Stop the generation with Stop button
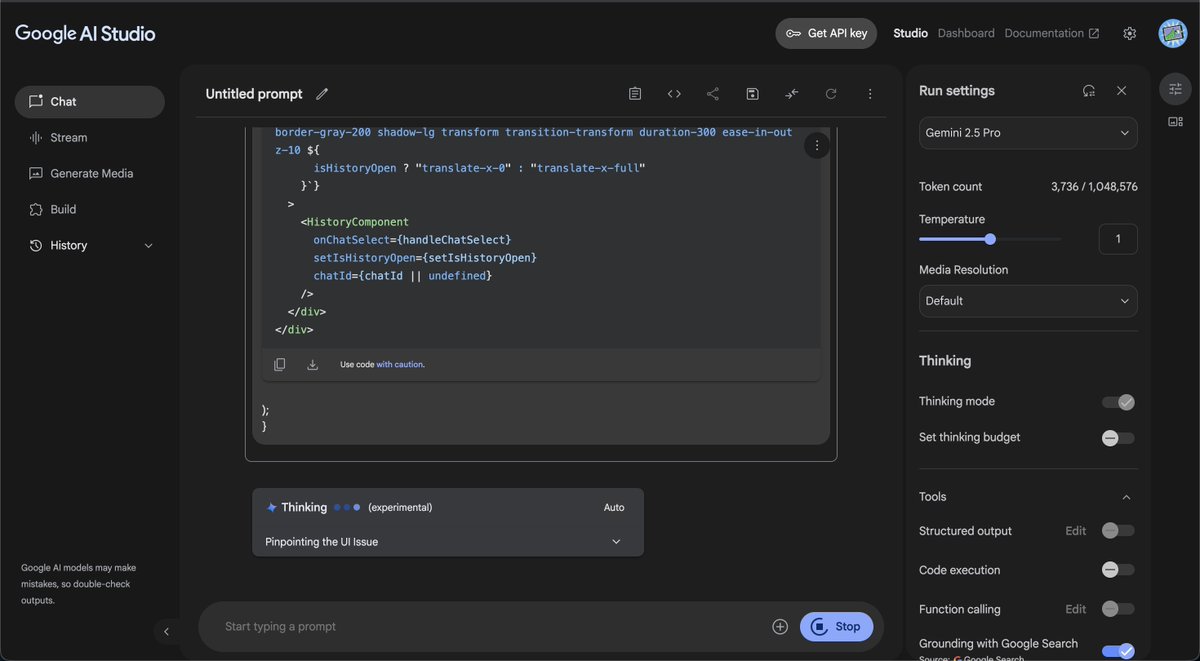The height and width of the screenshot is (661, 1200). 836,627
